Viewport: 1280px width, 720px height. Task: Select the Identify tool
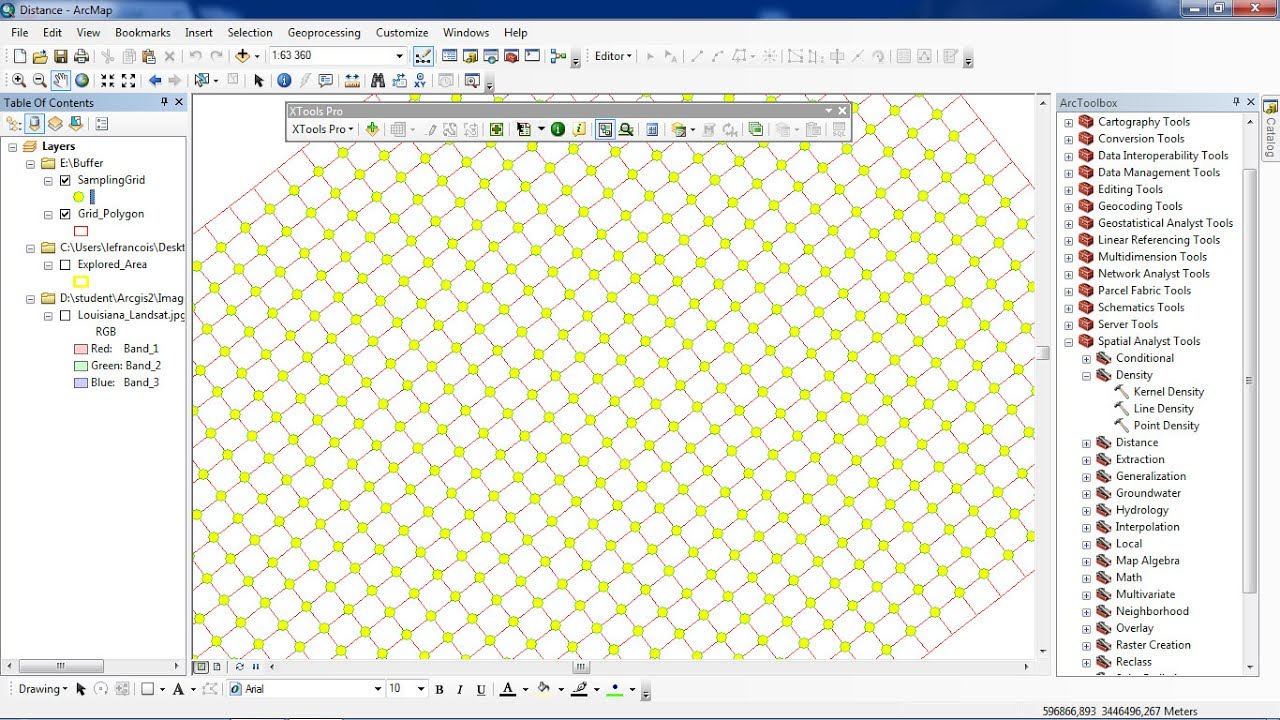coord(284,81)
